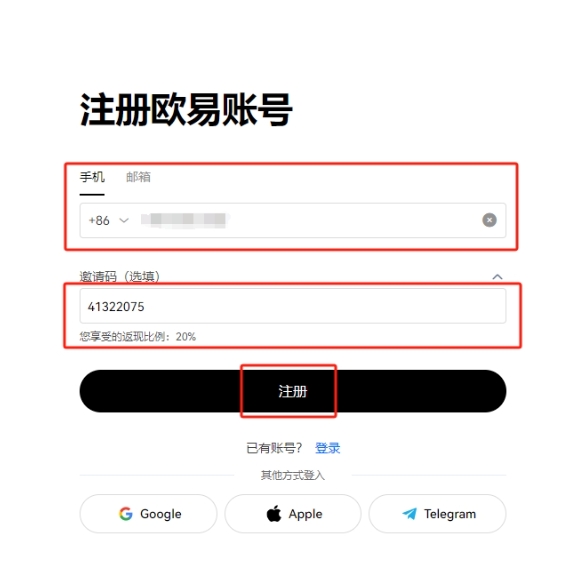The height and width of the screenshot is (566, 565).
Task: Click the 注册欧易账号 page heading
Action: click(186, 110)
